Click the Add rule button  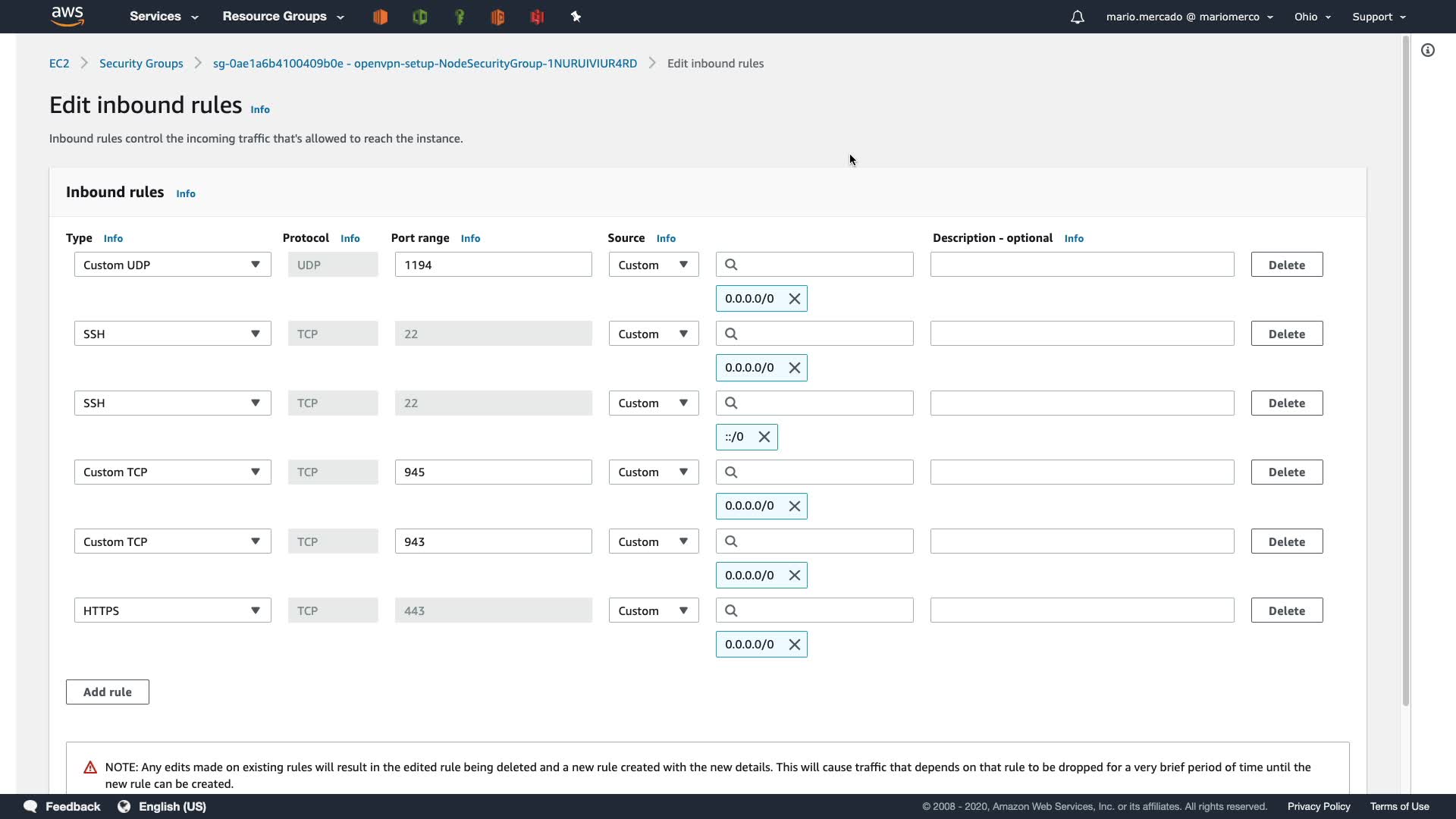click(107, 692)
